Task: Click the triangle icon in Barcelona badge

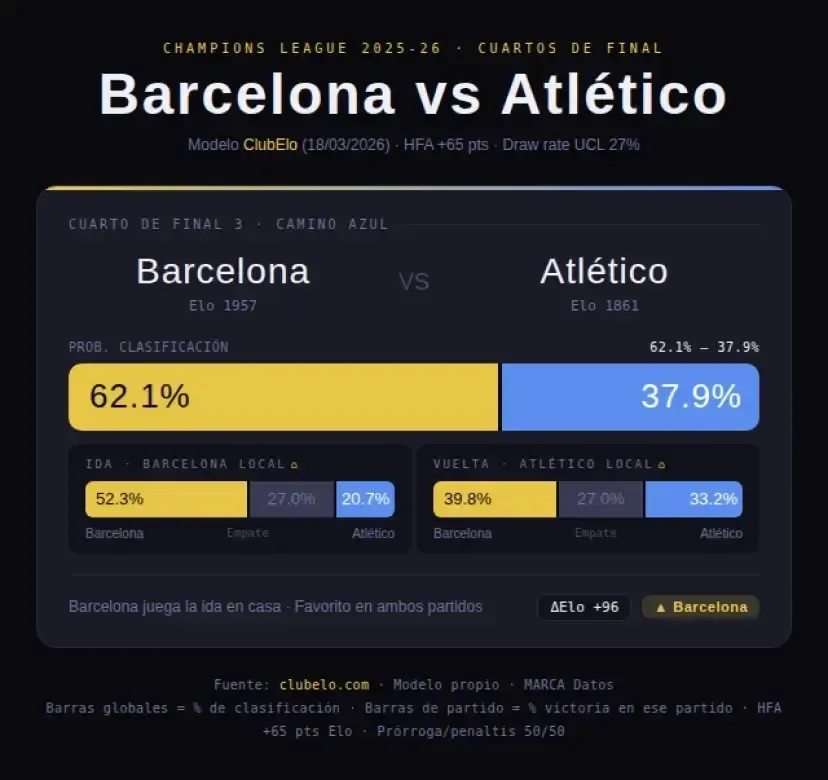Action: tap(660, 607)
